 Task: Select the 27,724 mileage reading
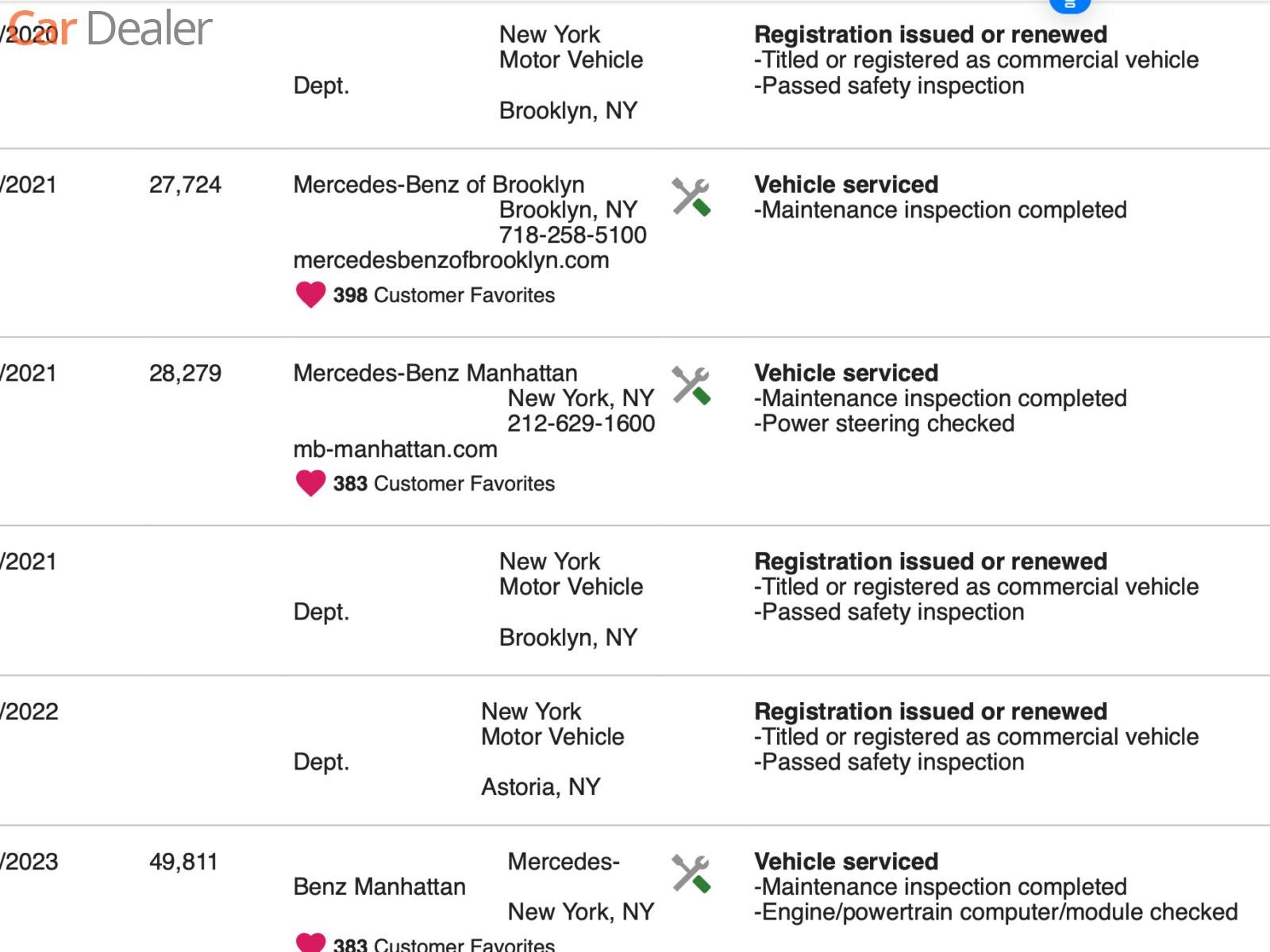tap(185, 185)
